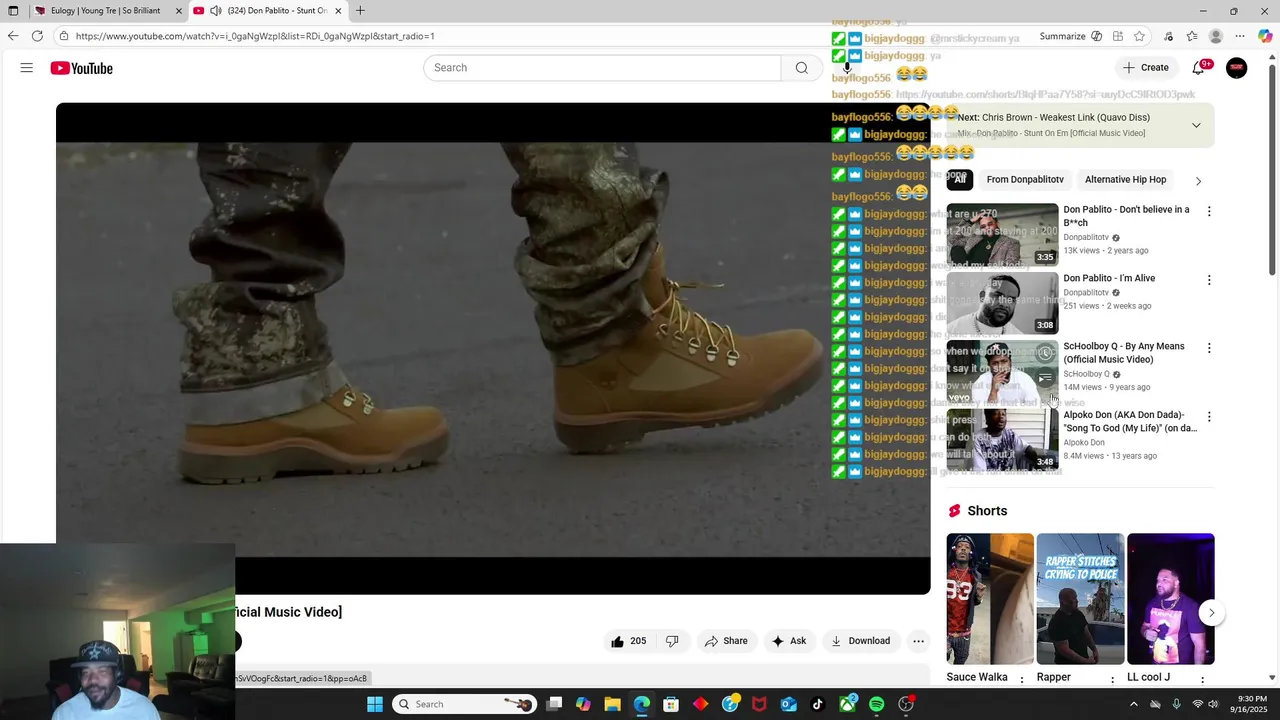Screen dimensions: 1280x720
Task: Open Edge media control music icon
Action: point(1168,36)
